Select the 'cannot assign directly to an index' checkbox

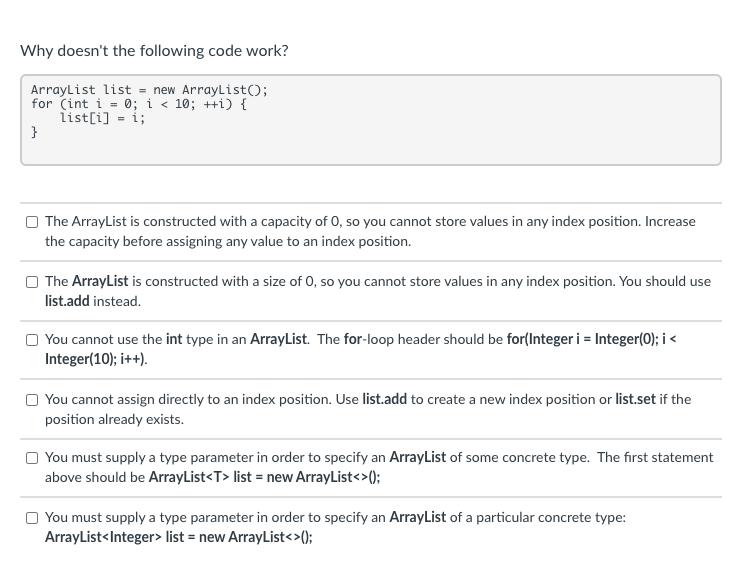pyautogui.click(x=32, y=400)
